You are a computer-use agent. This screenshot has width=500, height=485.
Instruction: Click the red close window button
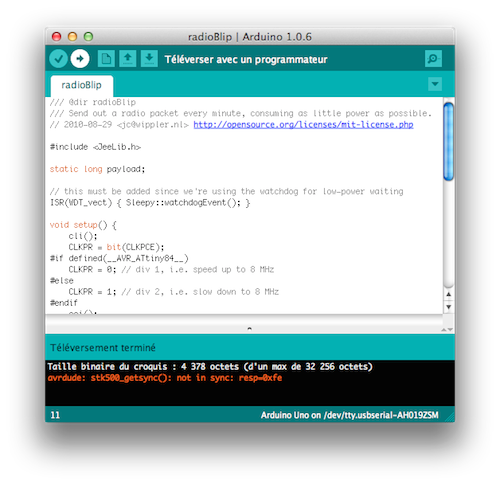point(56,36)
